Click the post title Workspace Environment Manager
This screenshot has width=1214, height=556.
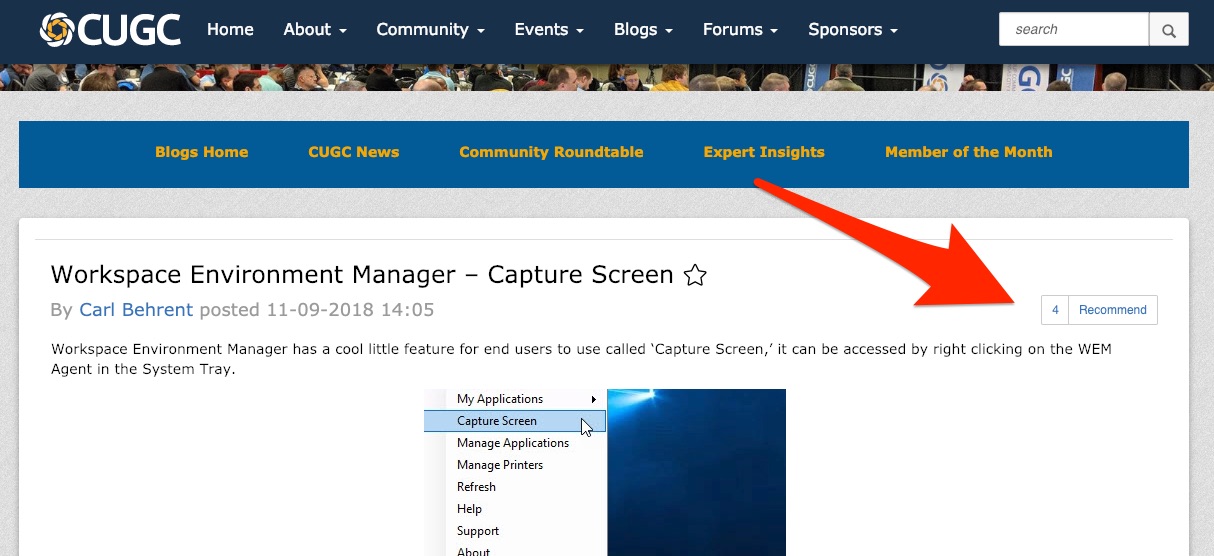(x=362, y=275)
